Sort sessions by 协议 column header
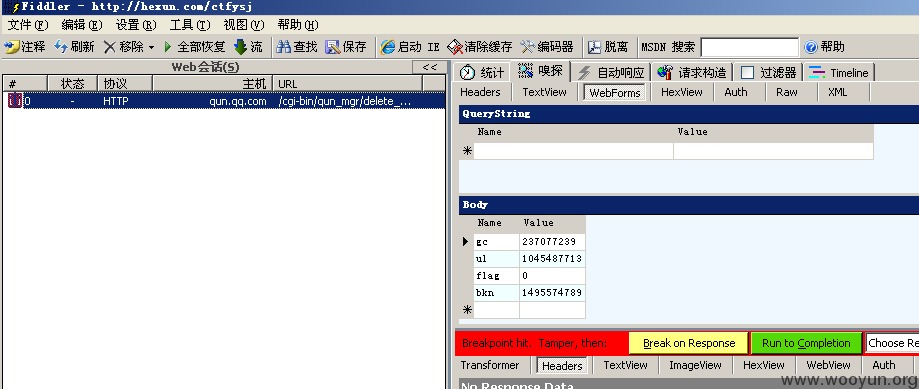This screenshot has width=919, height=389. coord(124,83)
